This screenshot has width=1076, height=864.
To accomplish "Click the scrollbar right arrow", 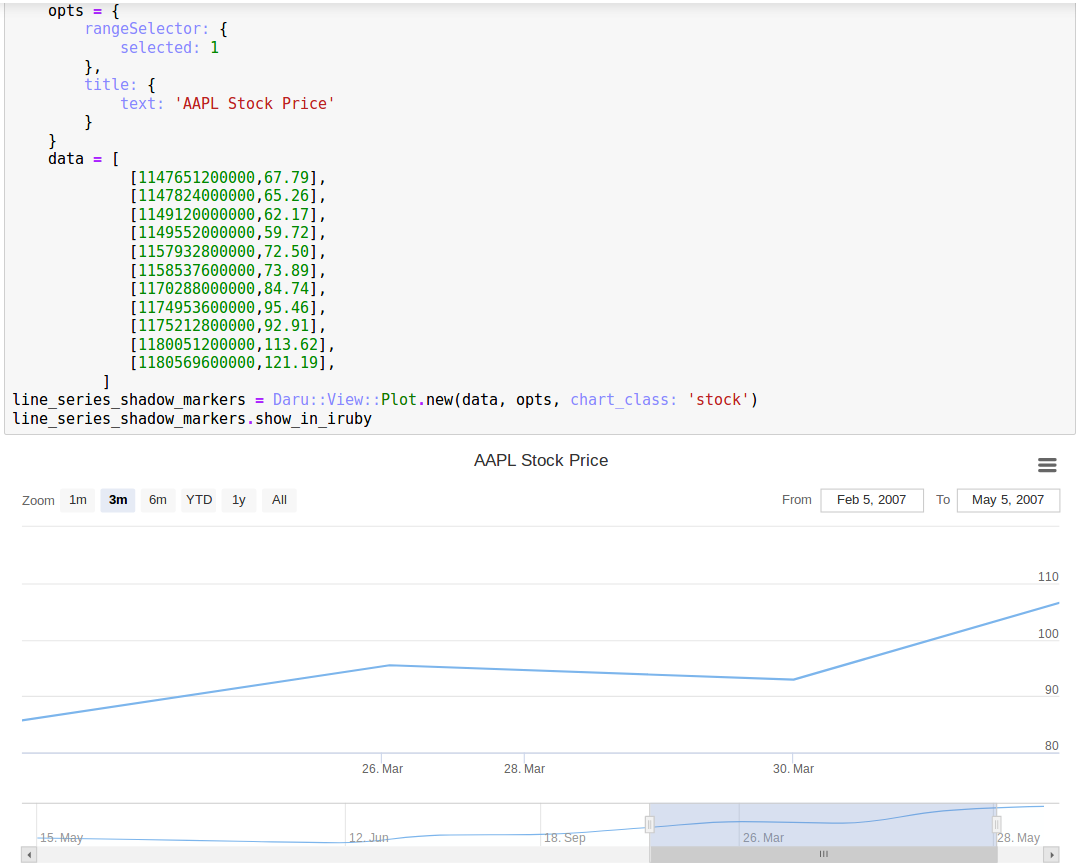I will pyautogui.click(x=1052, y=854).
